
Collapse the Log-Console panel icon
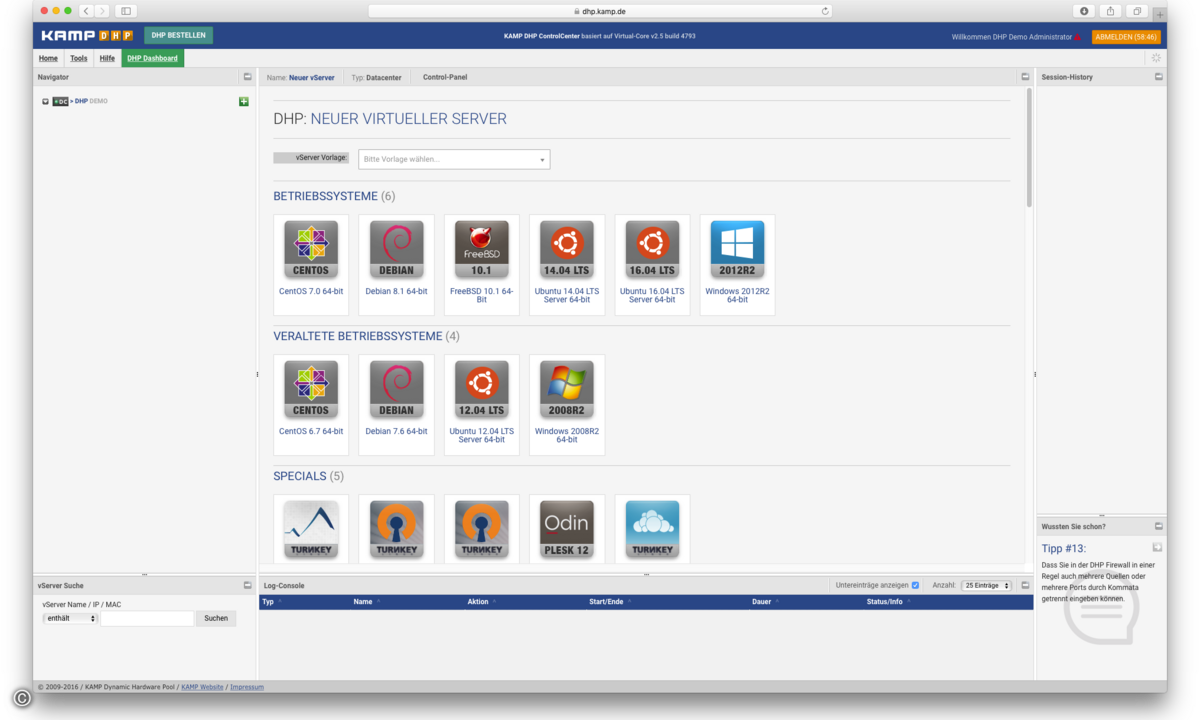tap(1025, 585)
